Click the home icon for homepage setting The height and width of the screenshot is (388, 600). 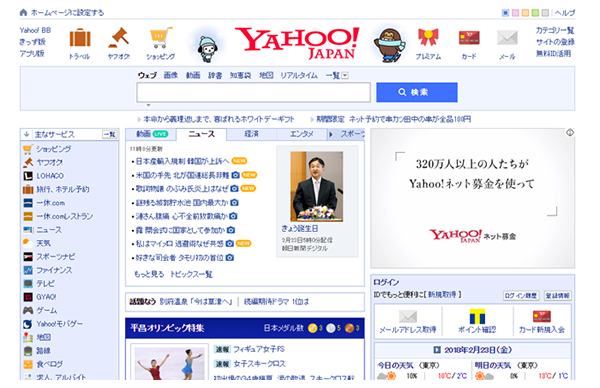[23, 13]
